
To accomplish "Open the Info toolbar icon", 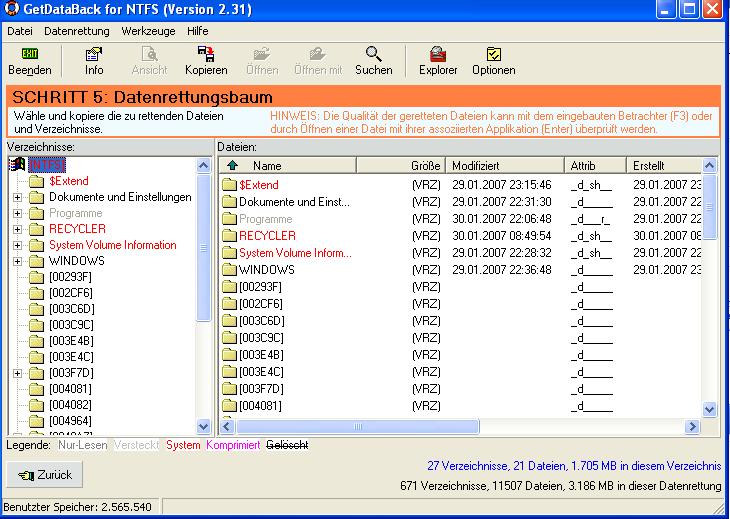I will click(x=94, y=54).
